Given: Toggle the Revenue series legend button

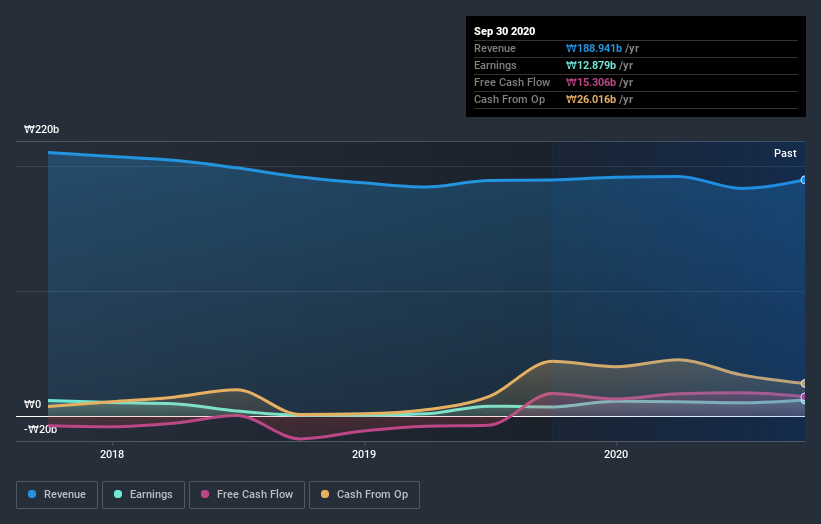Looking at the screenshot, I should click(x=57, y=495).
